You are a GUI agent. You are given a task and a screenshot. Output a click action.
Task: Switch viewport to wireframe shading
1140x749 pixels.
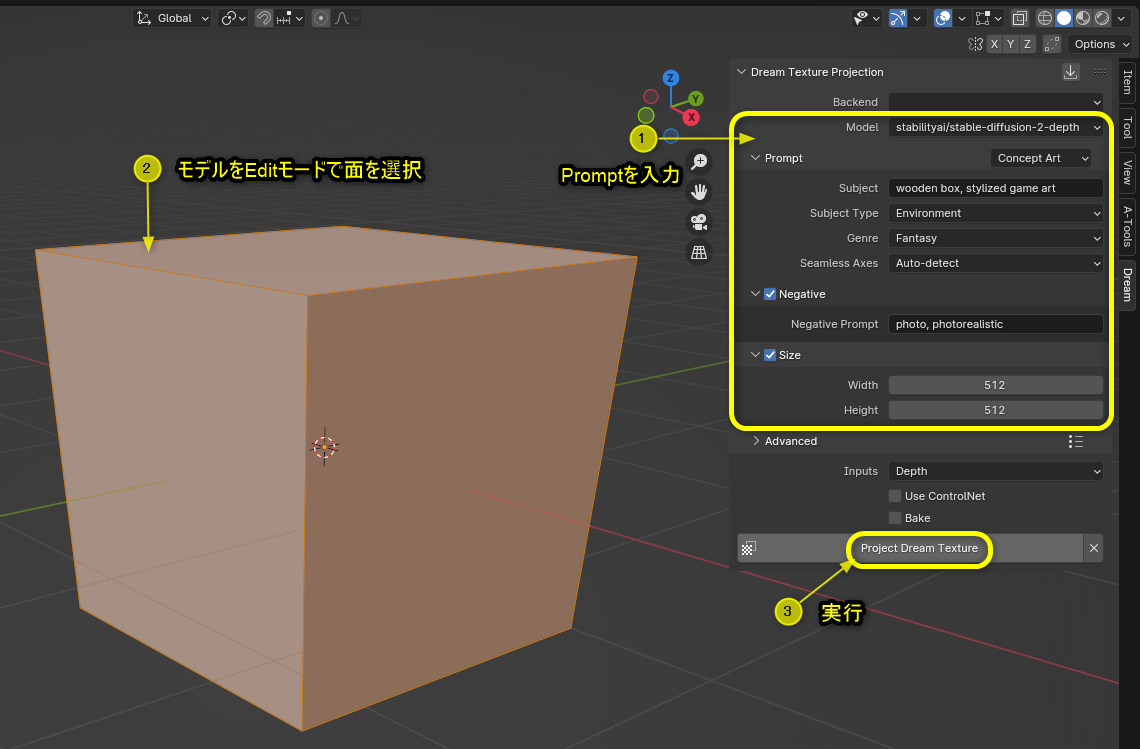point(1044,17)
